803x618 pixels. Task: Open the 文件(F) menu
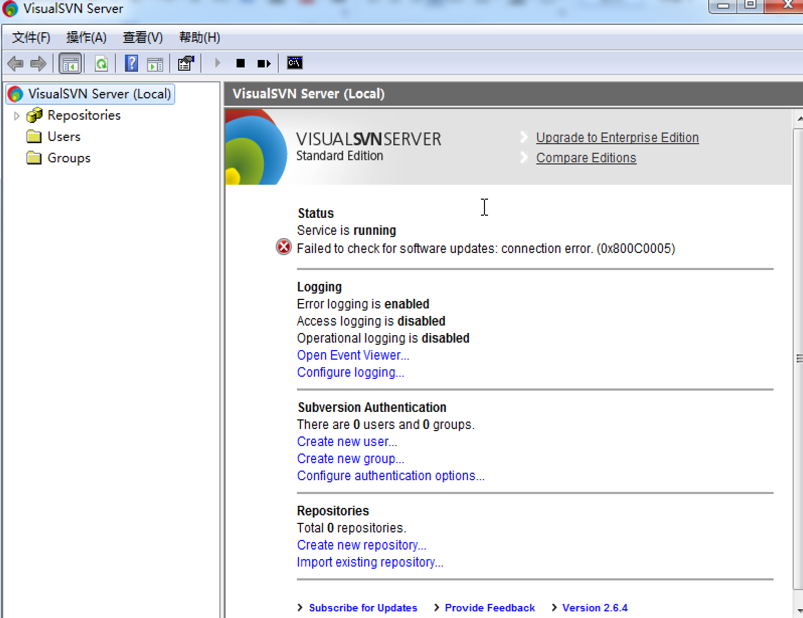point(31,37)
